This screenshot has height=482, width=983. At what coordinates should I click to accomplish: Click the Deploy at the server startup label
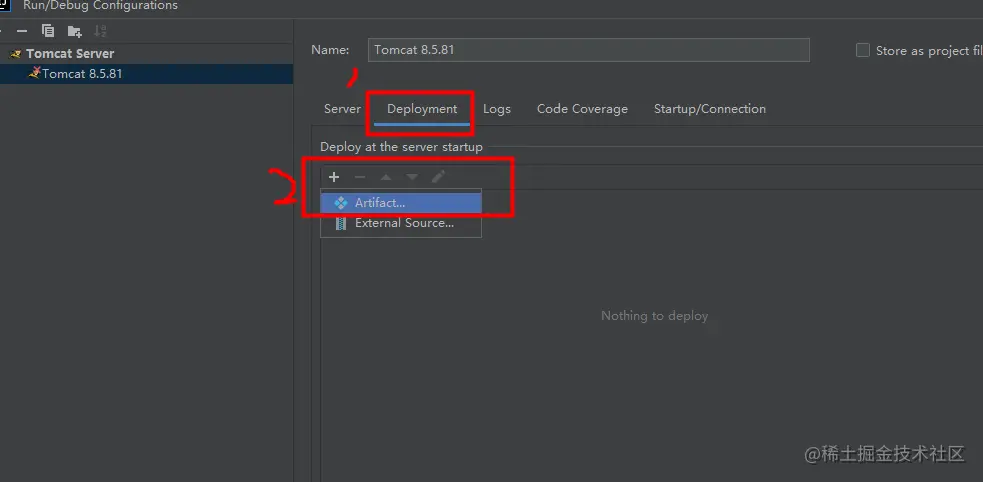click(x=401, y=147)
